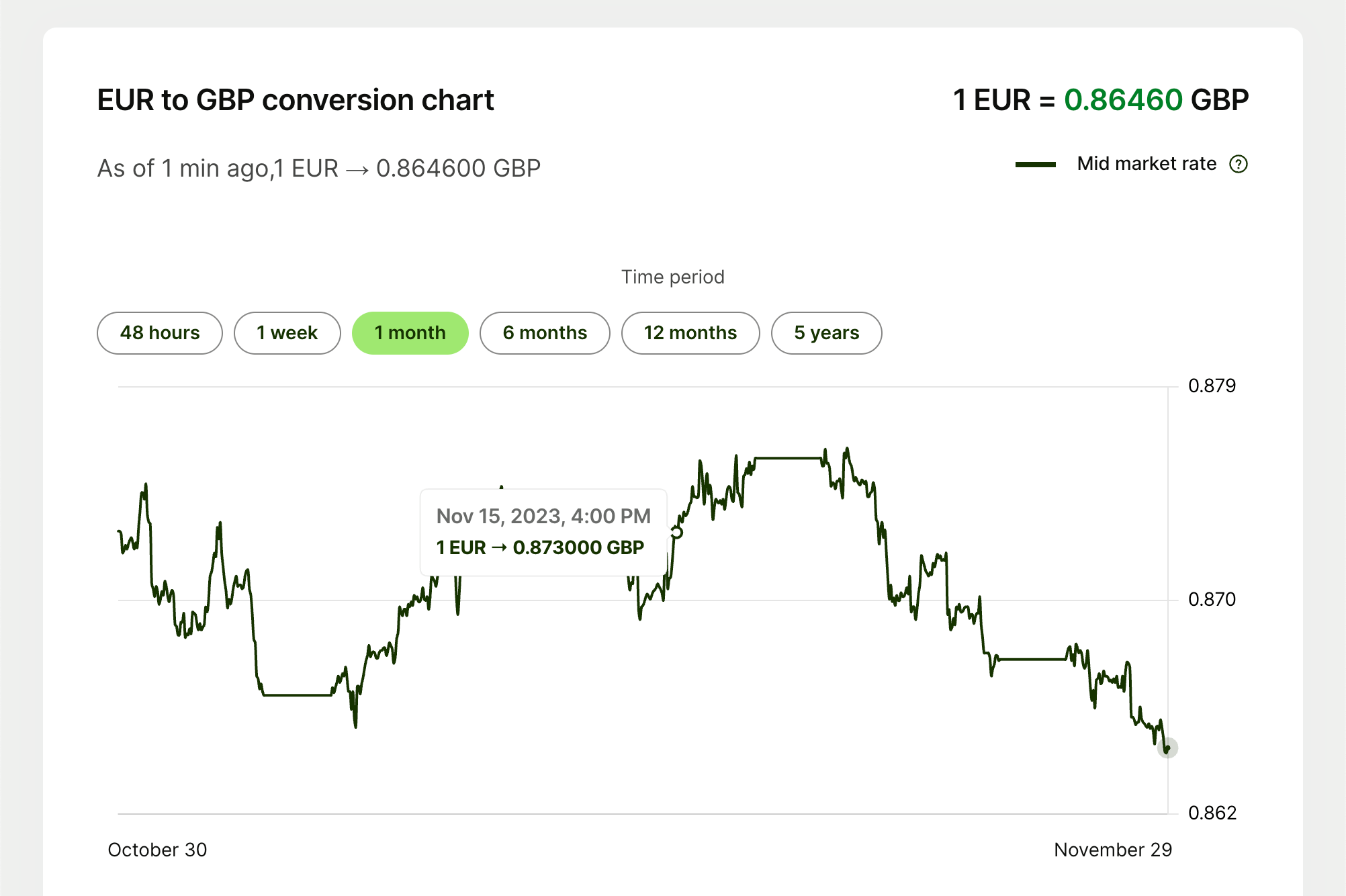Select the 12 months time period
Viewport: 1346px width, 896px height.
690,332
